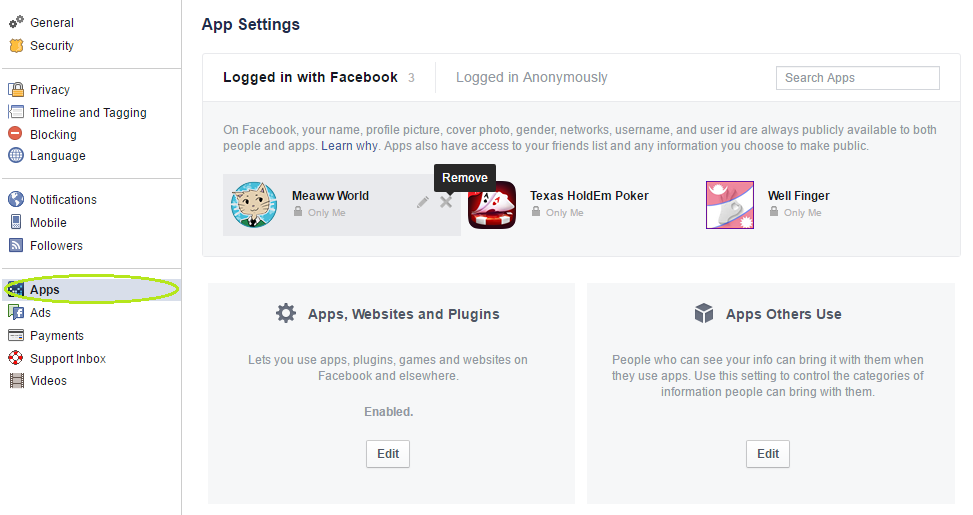Open the Texas HoldEm Poker app name
Screen dimensions: 973x515
point(589,195)
